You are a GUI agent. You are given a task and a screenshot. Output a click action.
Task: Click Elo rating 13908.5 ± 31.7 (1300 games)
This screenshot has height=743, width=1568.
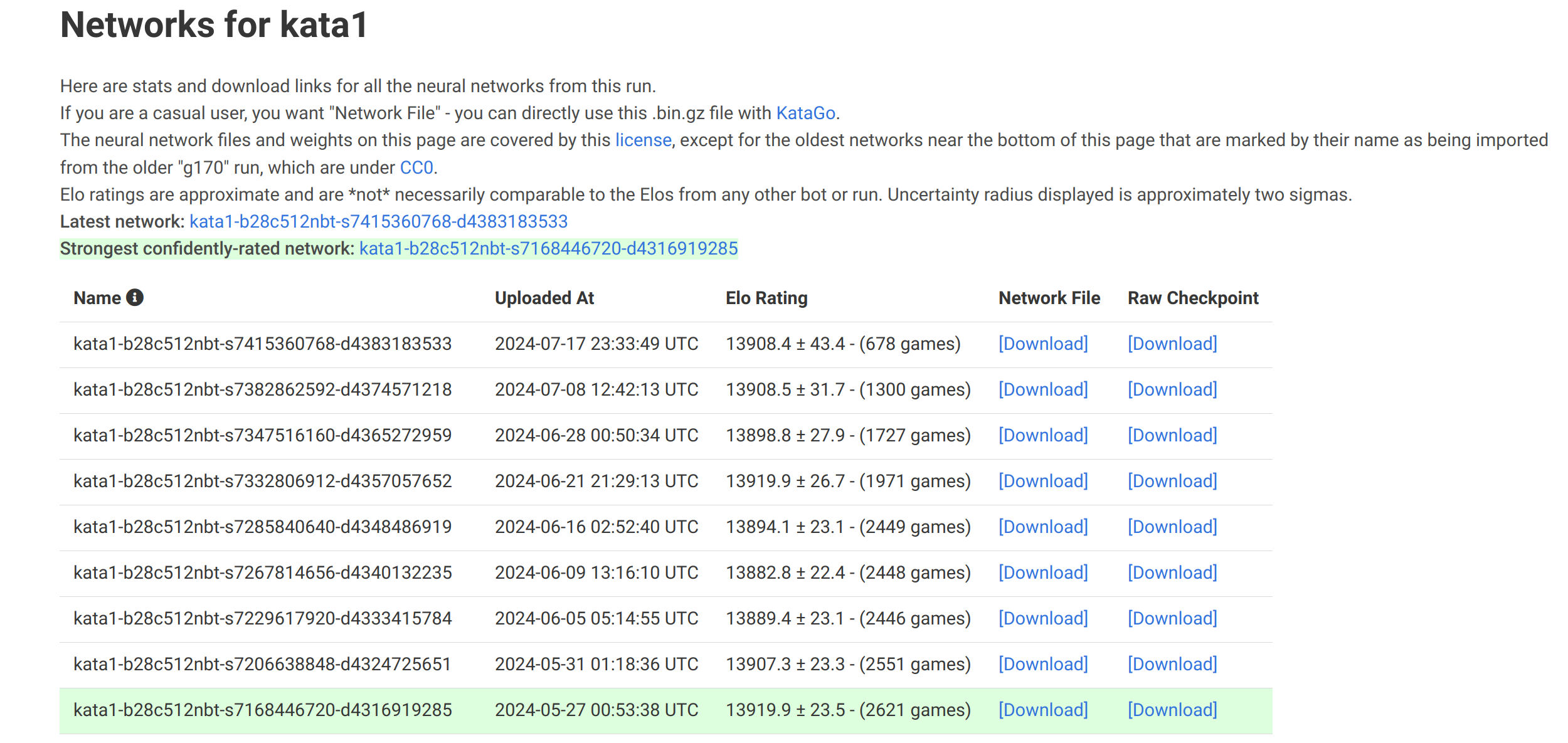pyautogui.click(x=848, y=389)
